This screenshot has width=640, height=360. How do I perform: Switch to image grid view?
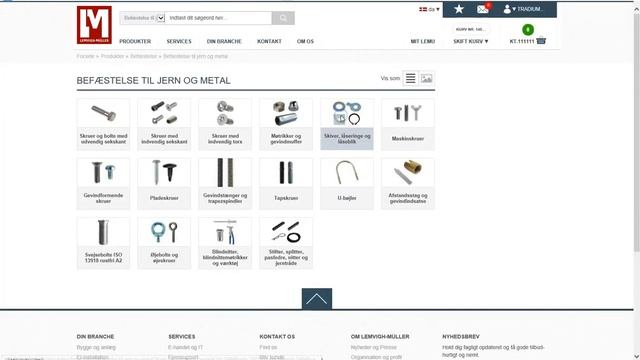(x=427, y=78)
